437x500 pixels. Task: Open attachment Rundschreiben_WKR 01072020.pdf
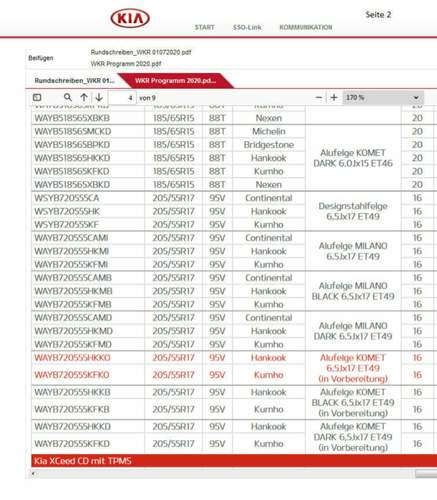tap(141, 52)
